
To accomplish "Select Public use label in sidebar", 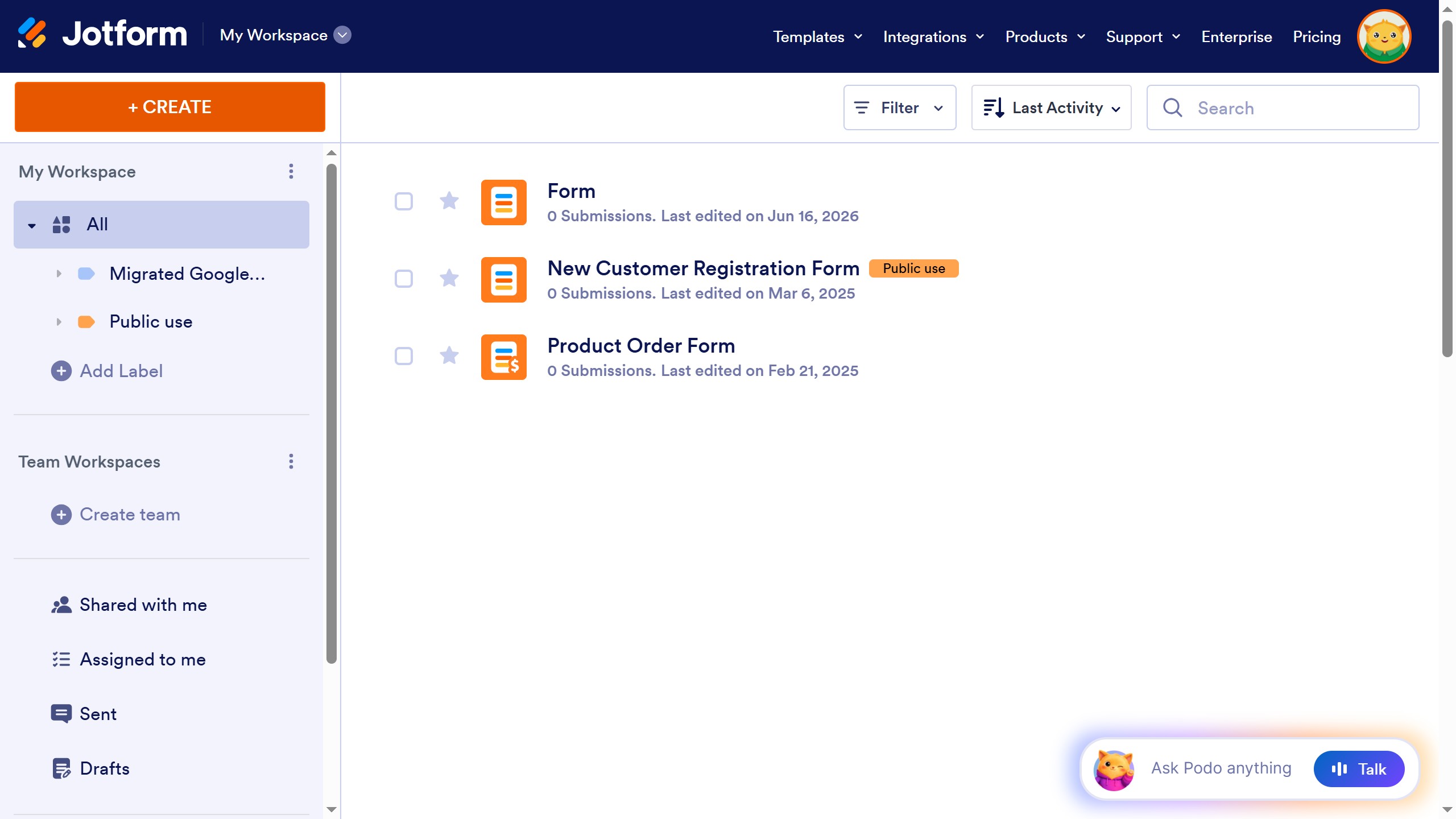I will 162,322.
